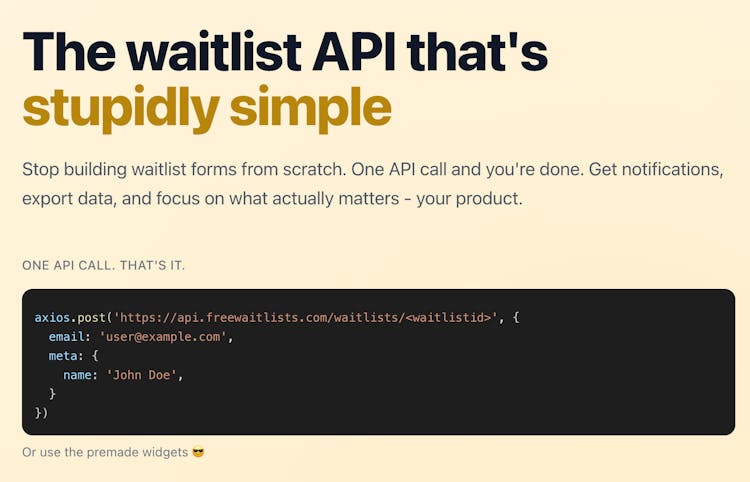Click the "The waitlist API that's" heading line
The width and height of the screenshot is (750, 482).
285,50
